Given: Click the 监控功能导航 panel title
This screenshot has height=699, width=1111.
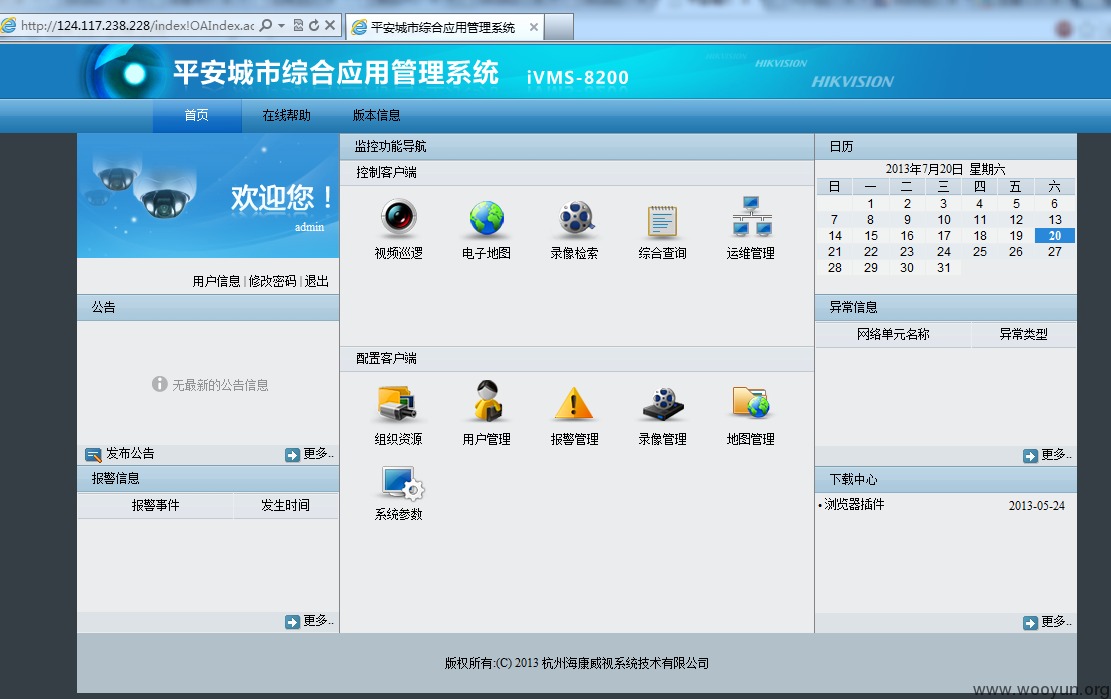Looking at the screenshot, I should 390,147.
